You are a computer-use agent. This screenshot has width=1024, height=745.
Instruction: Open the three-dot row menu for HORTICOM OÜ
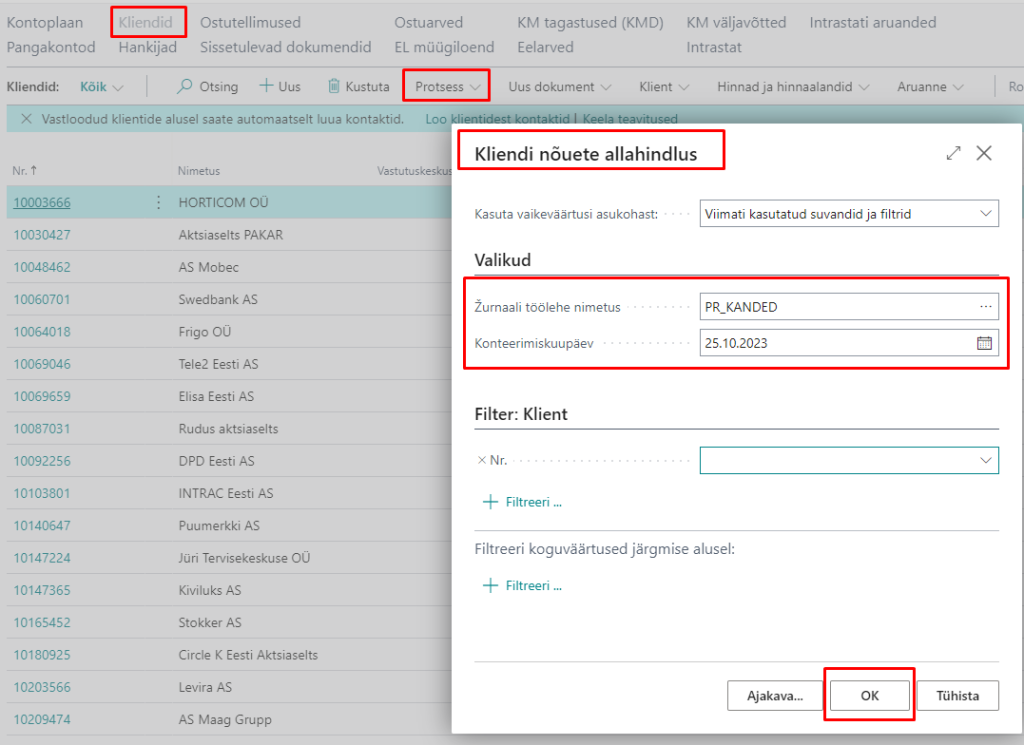coord(158,203)
